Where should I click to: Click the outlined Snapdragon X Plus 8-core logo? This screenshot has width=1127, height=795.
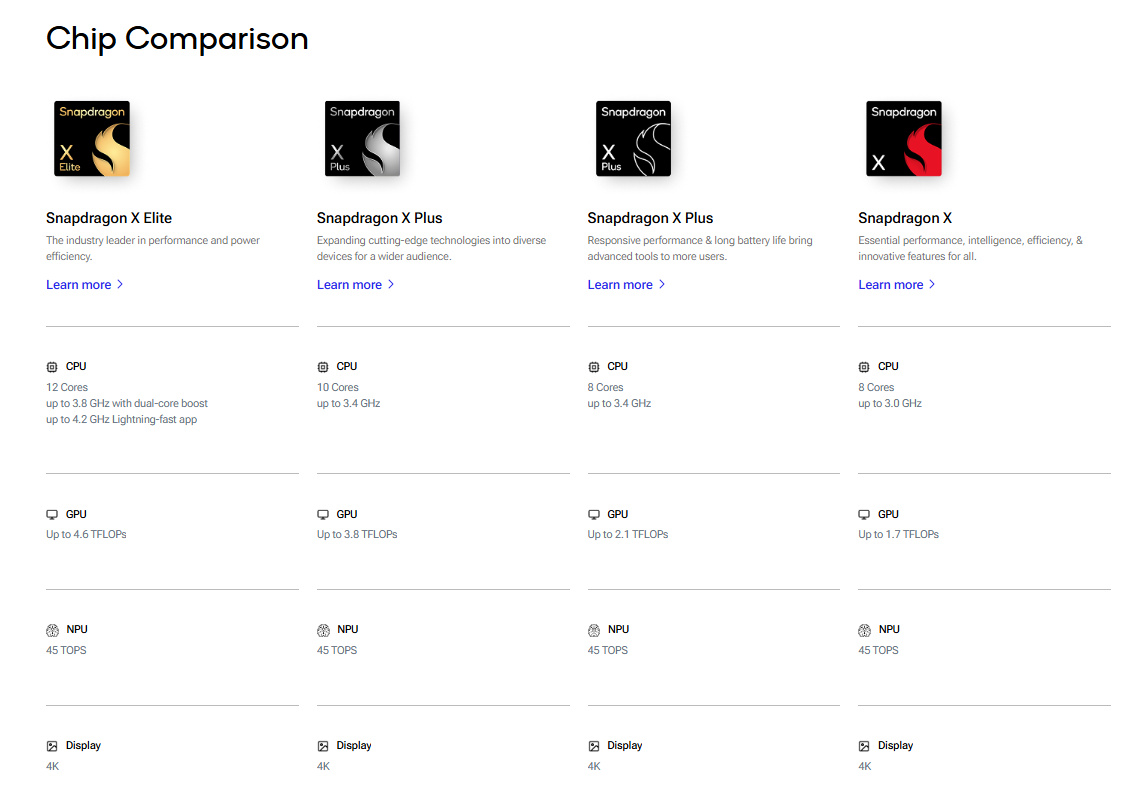(x=633, y=139)
